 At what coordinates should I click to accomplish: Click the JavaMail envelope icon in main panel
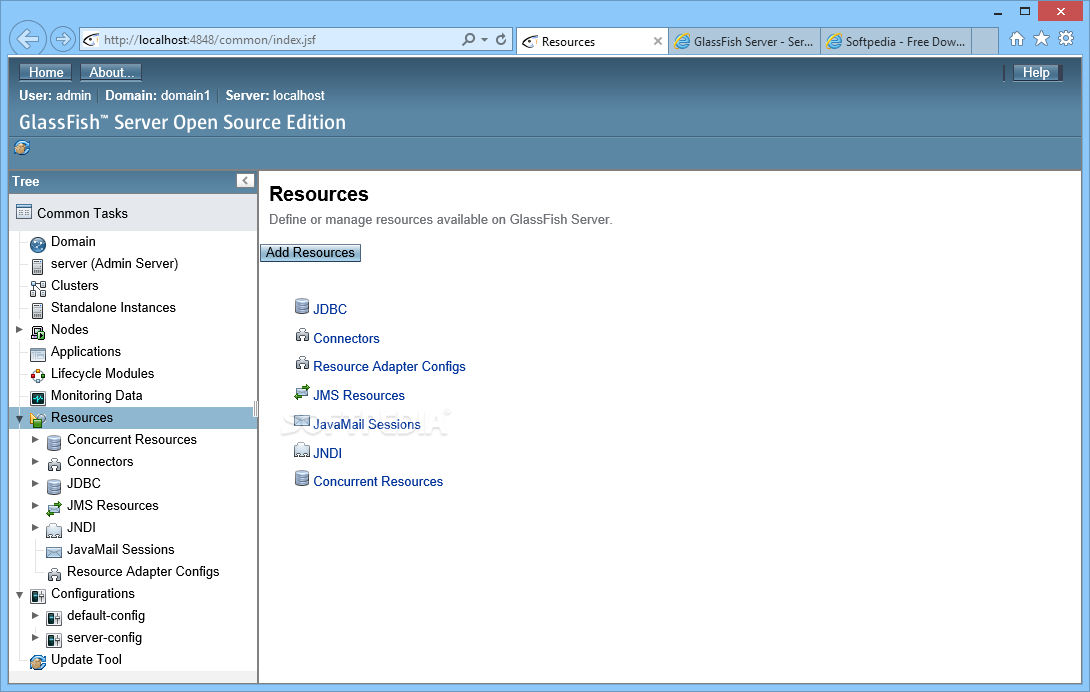(302, 421)
